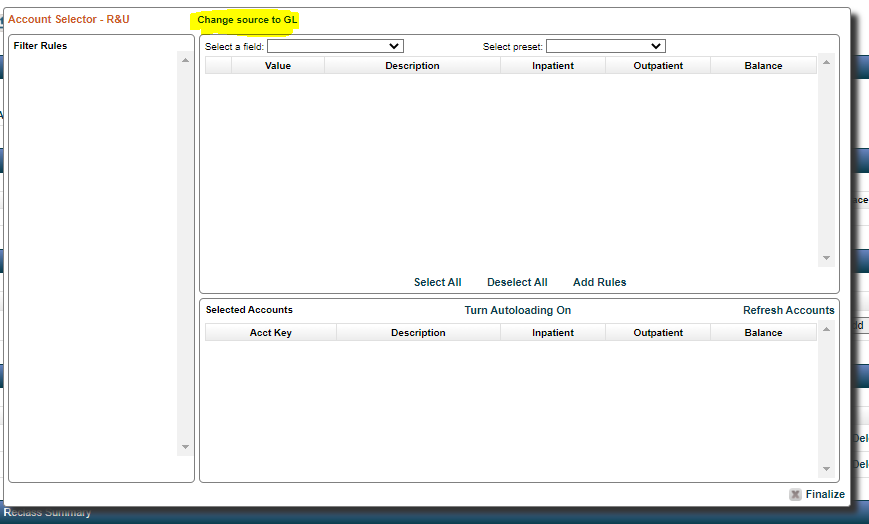Click the Account Selector - R&U title
This screenshot has width=869, height=524.
[69, 19]
